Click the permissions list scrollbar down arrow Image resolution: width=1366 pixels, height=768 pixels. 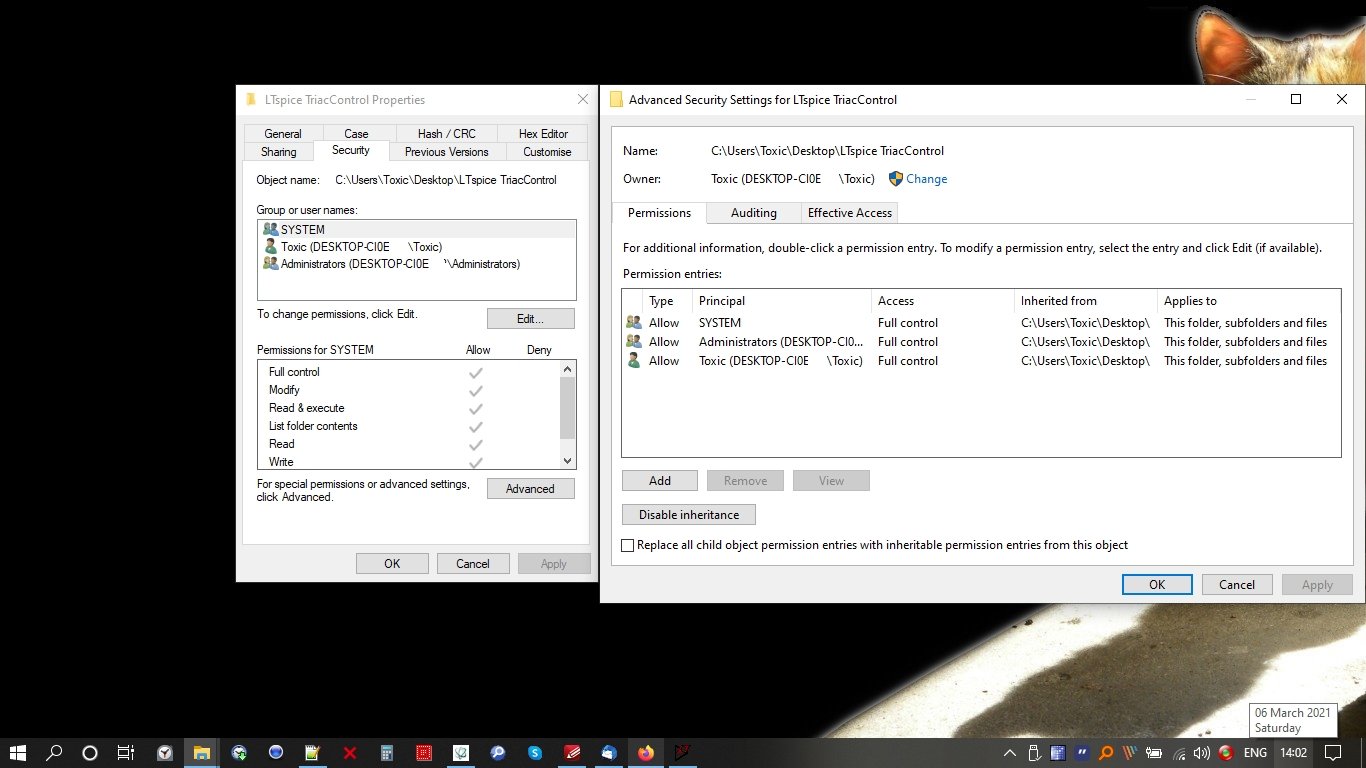coord(568,461)
